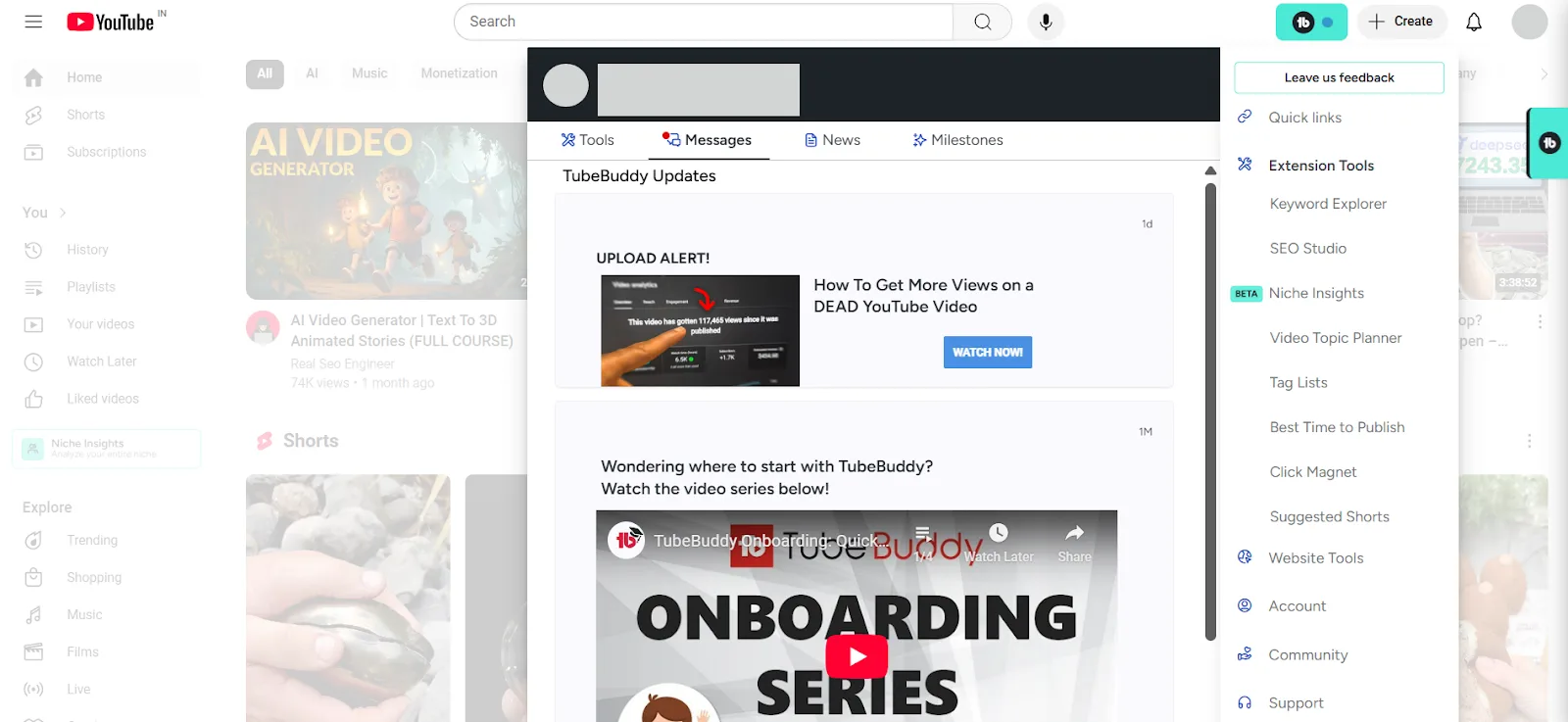Open Watch Later in the sidebar
This screenshot has height=722, width=1568.
tap(106, 361)
